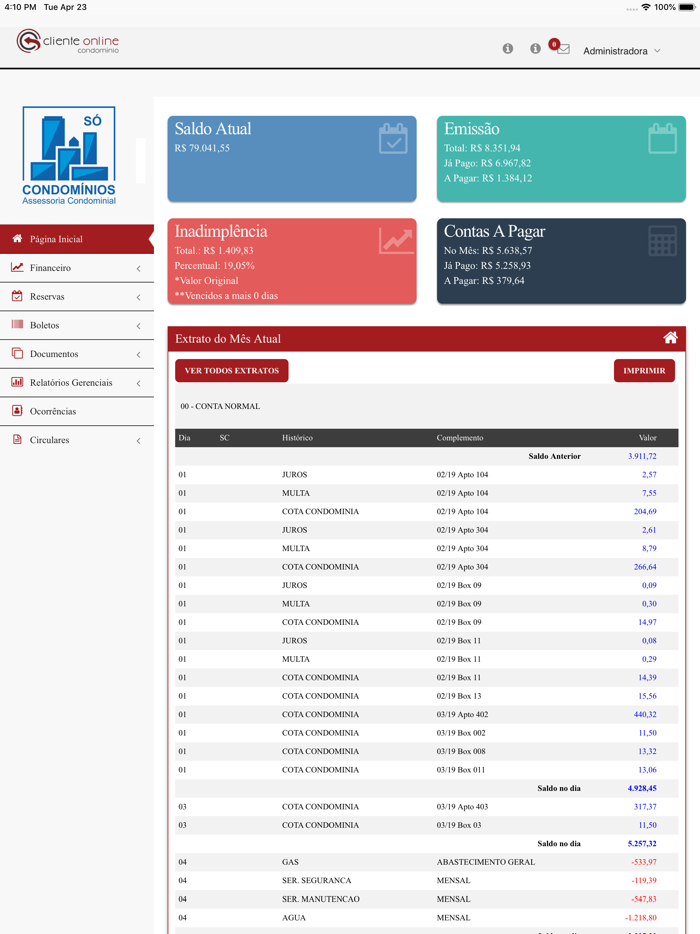Click the Só Condomínios logo image

[69, 155]
